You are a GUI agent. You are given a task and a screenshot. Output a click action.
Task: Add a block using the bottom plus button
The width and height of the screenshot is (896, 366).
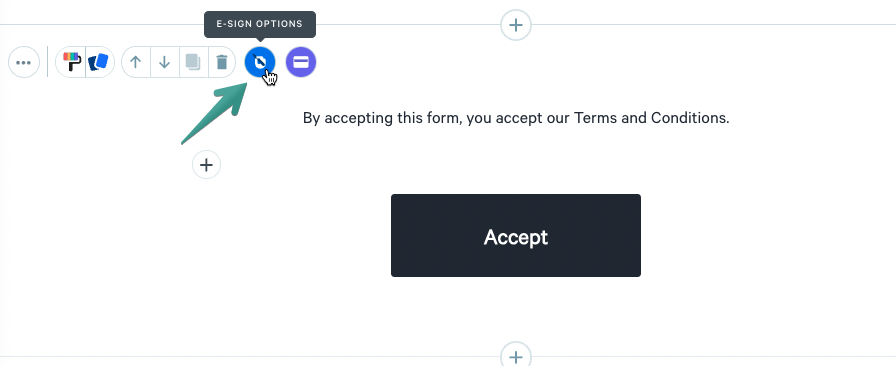coord(516,357)
